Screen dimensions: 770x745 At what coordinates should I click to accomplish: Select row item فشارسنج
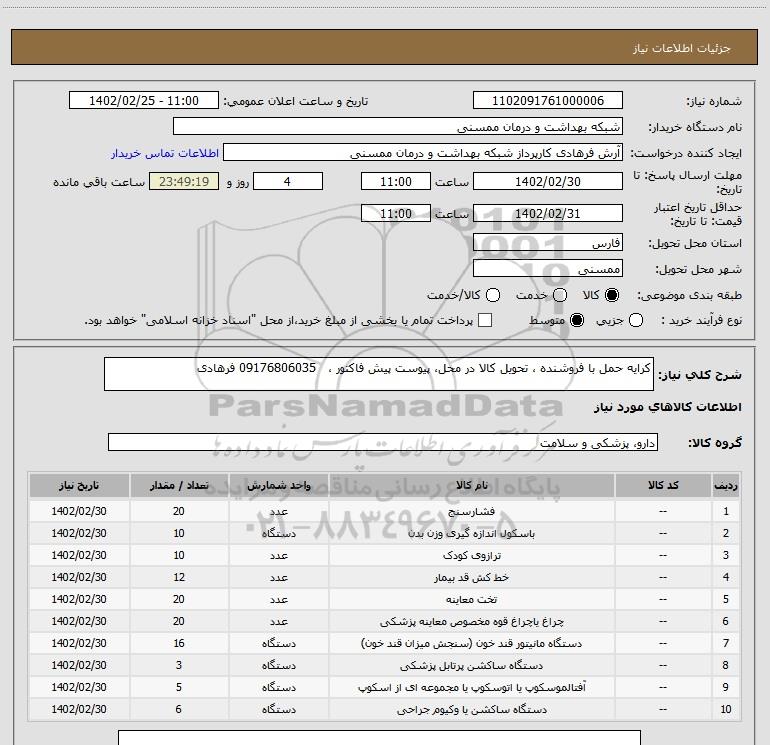click(471, 511)
